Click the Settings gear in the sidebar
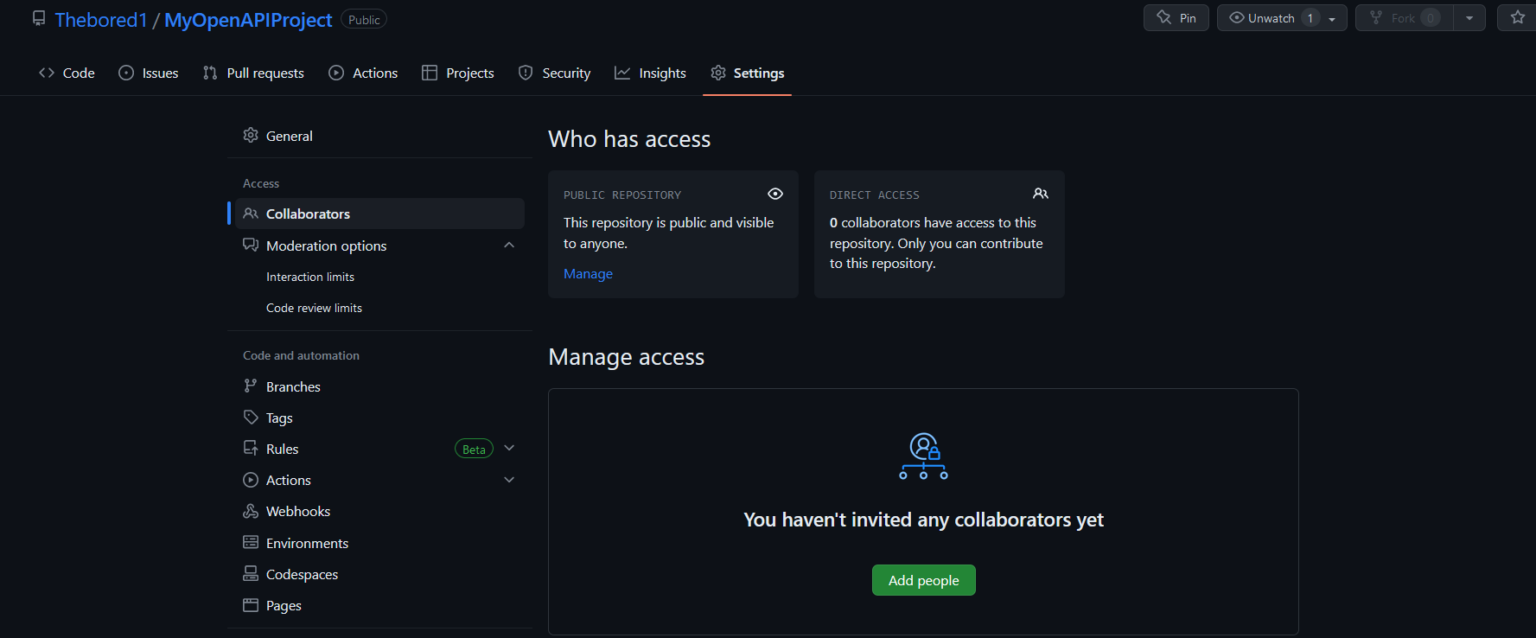Viewport: 1536px width, 638px height. click(250, 135)
